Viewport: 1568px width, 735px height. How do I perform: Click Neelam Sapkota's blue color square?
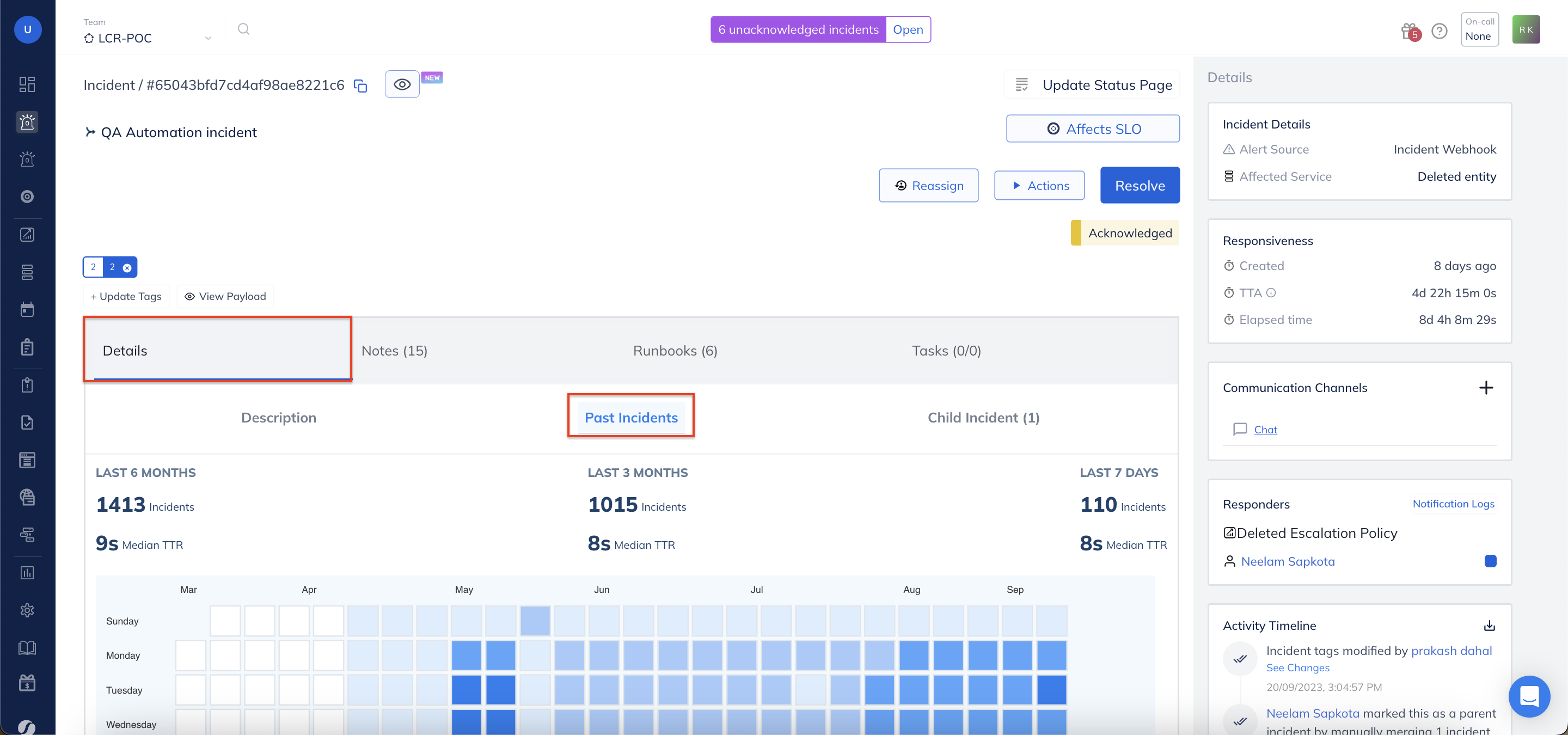click(1490, 561)
